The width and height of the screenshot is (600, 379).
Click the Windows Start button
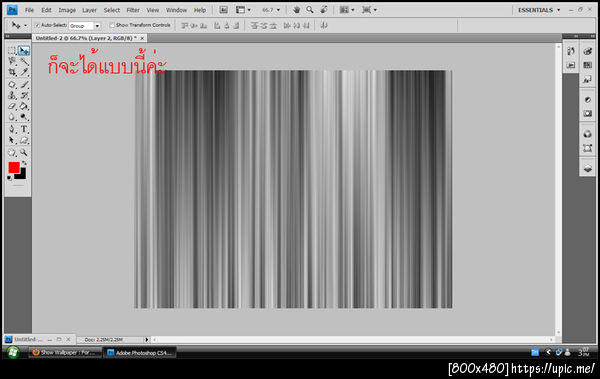[x=13, y=352]
